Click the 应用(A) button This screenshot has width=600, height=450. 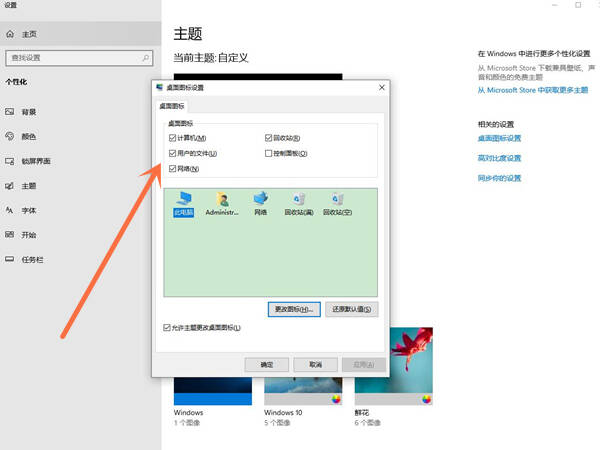pos(364,364)
